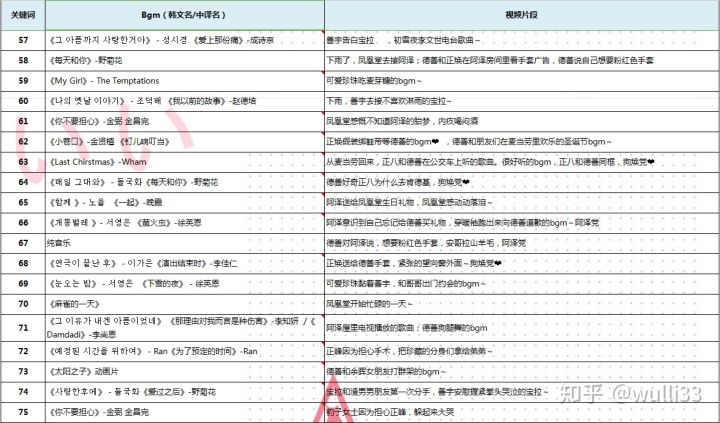
Task: Click the row number cell 75
Action: tap(23, 412)
